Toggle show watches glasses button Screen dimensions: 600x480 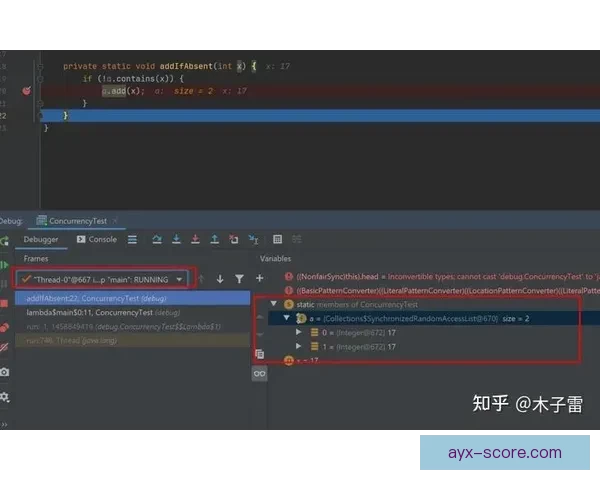coord(259,374)
